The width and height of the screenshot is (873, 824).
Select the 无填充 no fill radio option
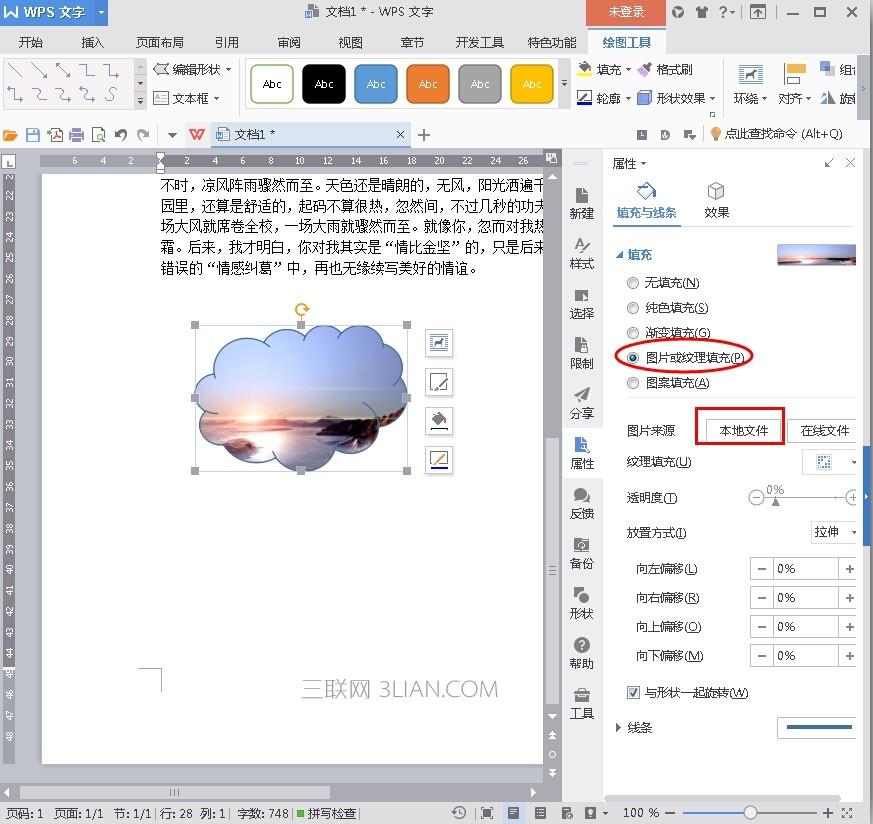tap(632, 284)
